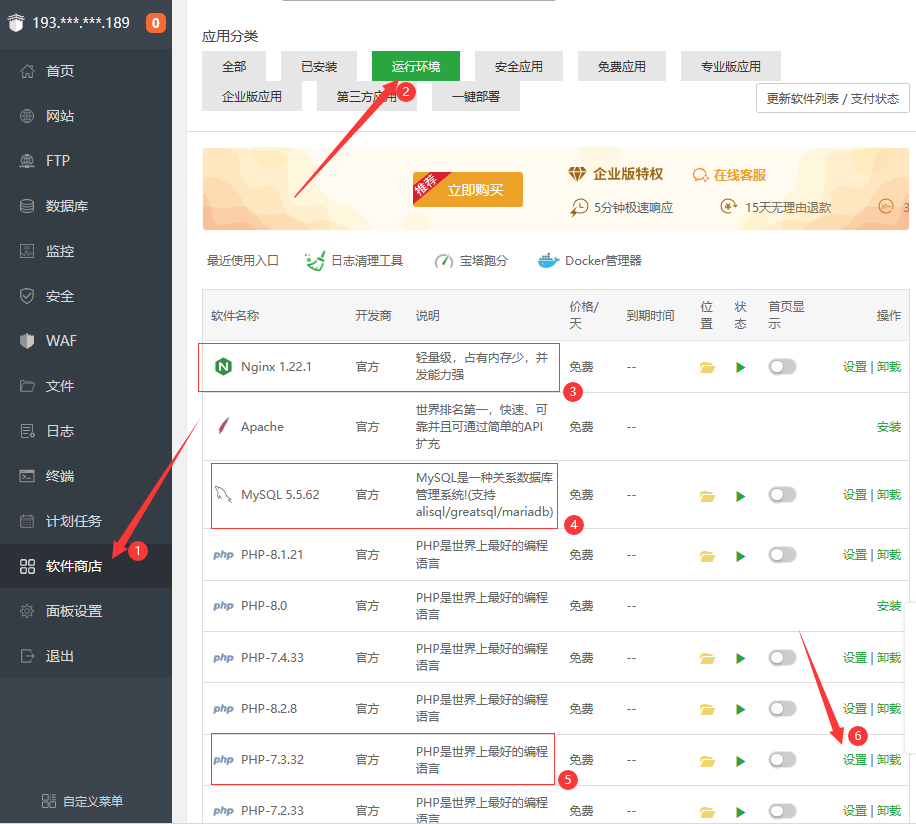Click the orange notification badge showing 0

155,23
